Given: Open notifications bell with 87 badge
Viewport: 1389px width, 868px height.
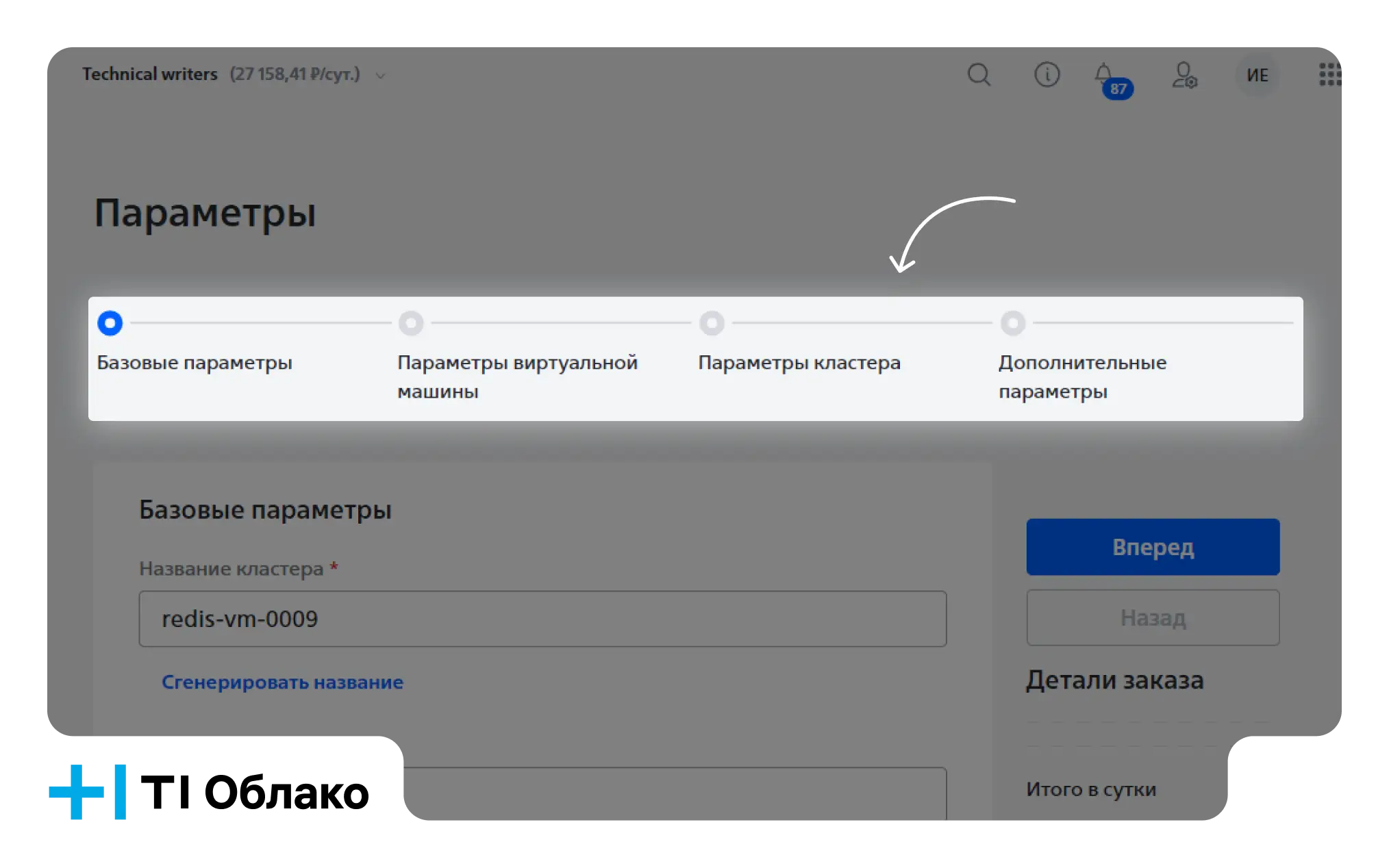Looking at the screenshot, I should point(1113,80).
